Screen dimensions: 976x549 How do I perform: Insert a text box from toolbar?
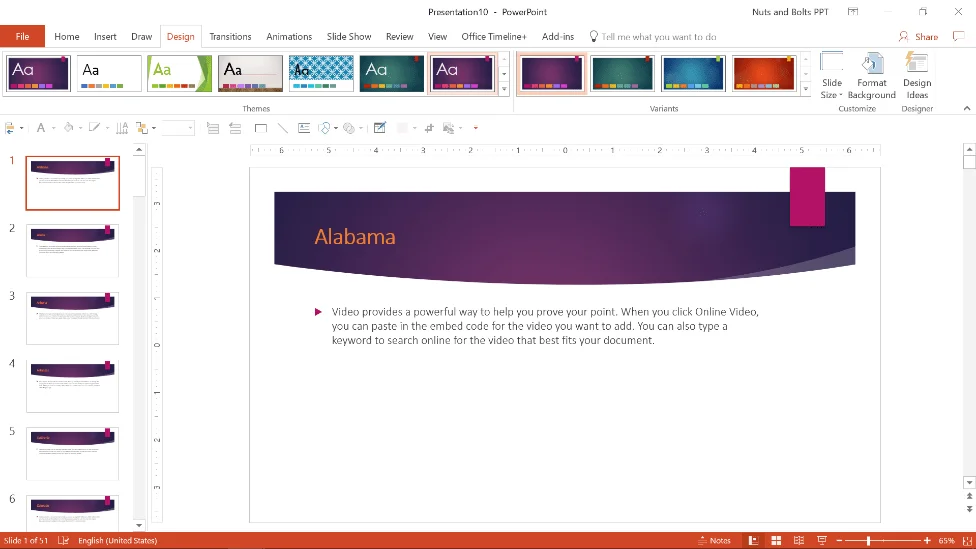point(304,128)
